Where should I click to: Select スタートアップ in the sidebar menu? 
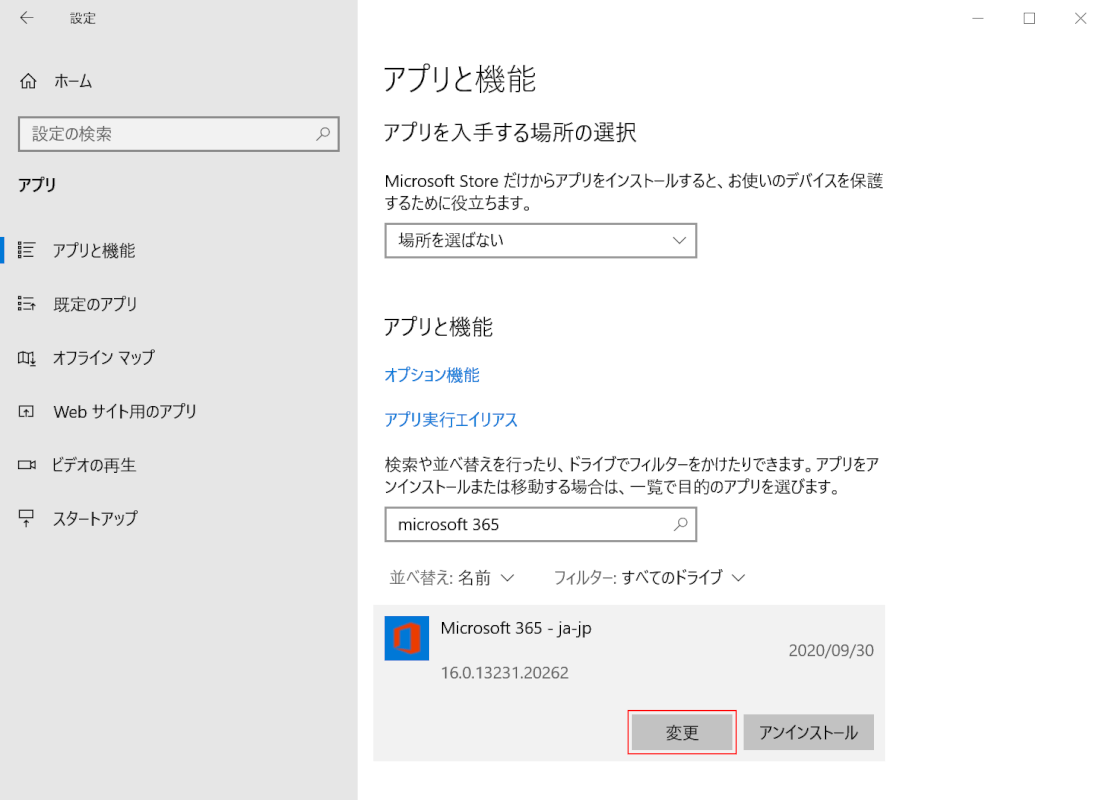(95, 518)
